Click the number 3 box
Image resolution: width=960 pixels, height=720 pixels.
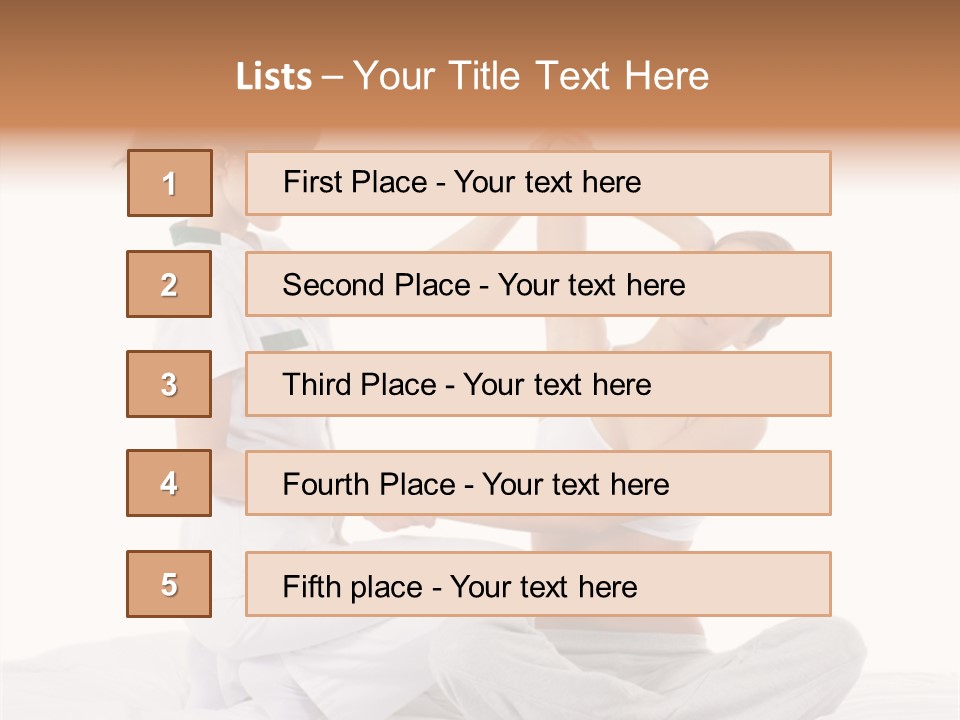coord(169,384)
